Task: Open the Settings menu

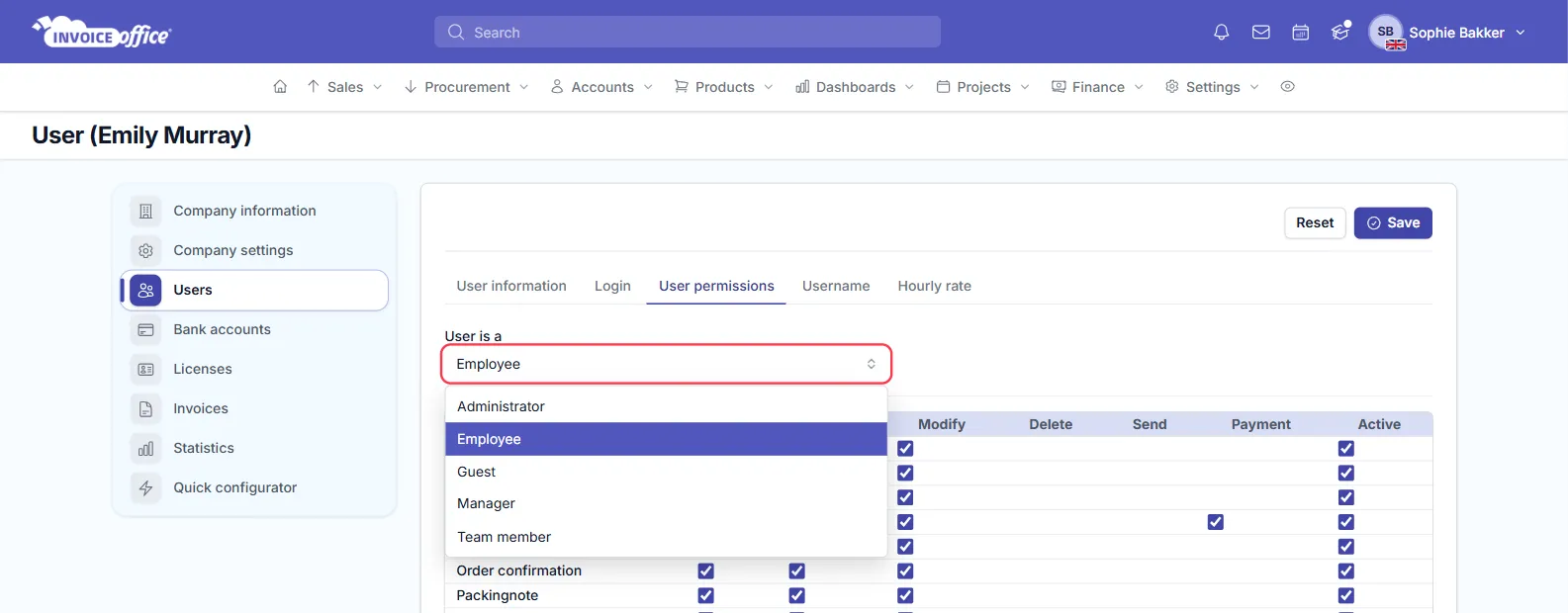Action: 1212,87
